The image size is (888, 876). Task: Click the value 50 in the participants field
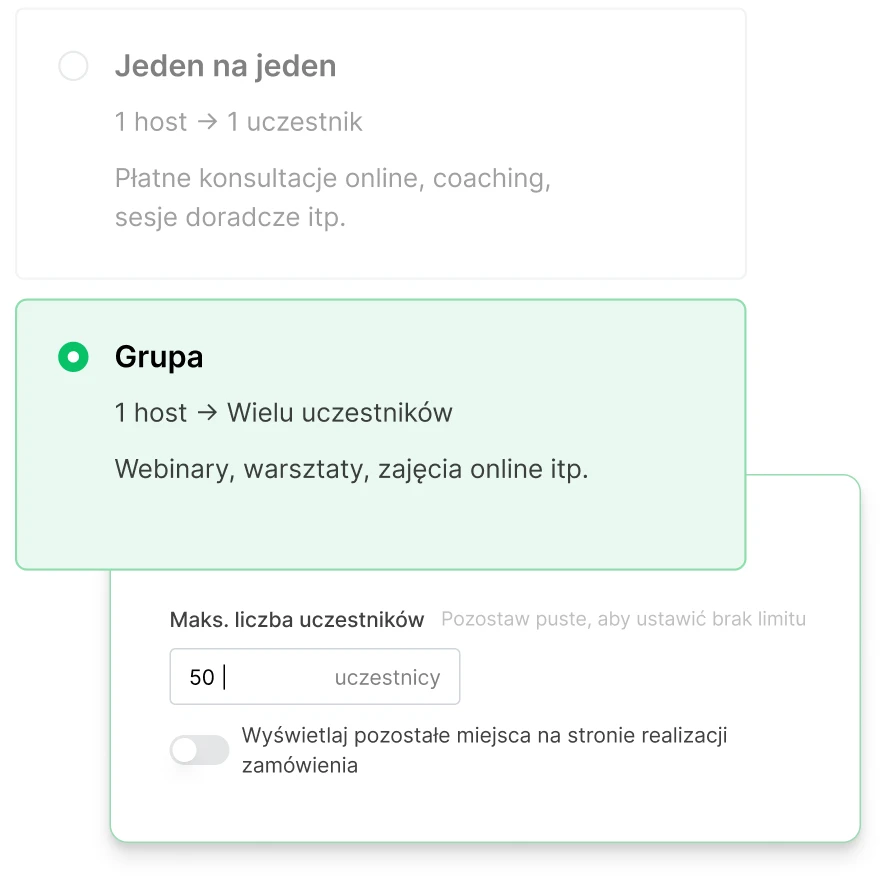pos(201,678)
